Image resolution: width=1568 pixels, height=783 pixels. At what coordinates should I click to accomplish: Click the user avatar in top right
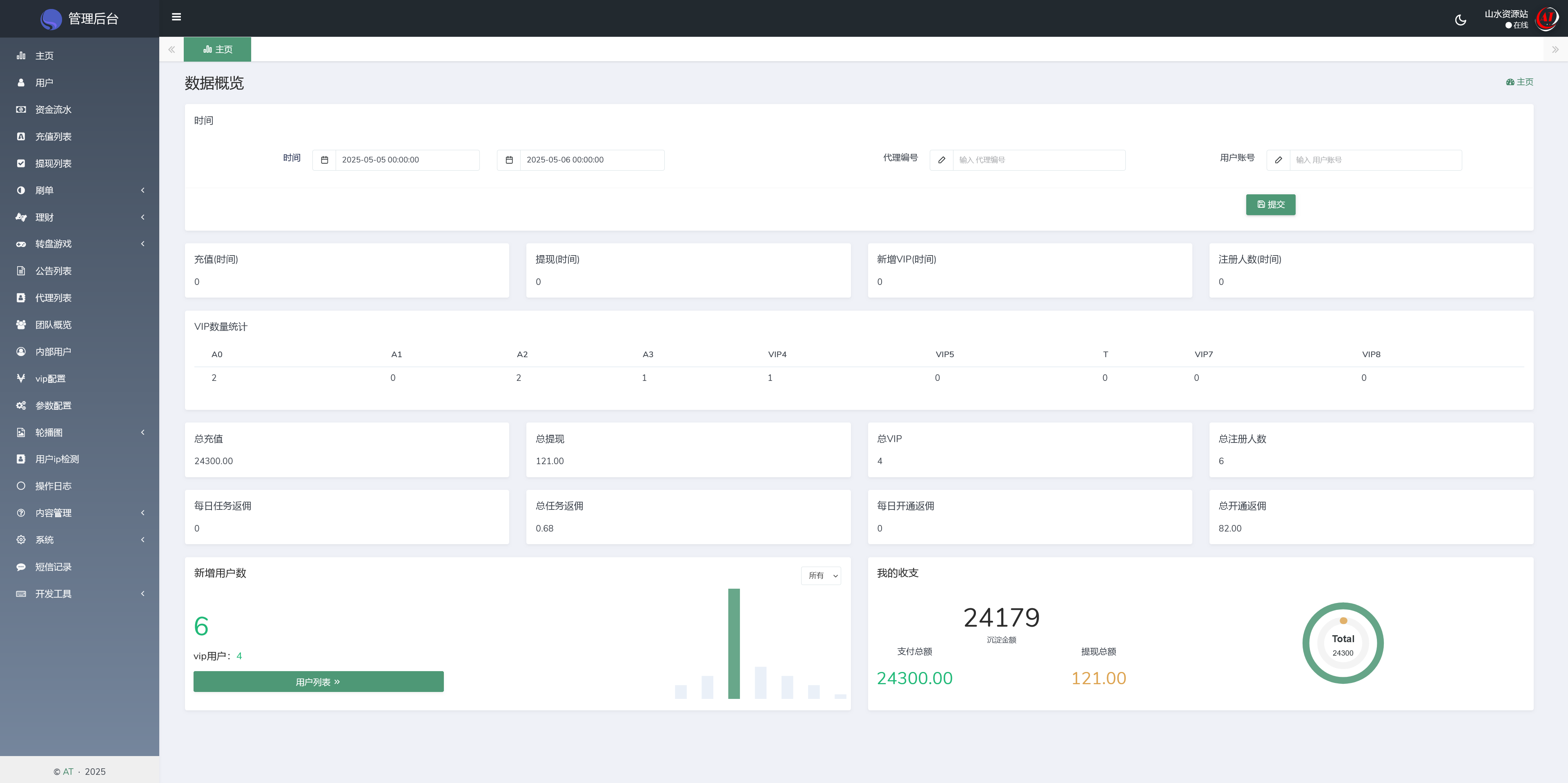coord(1547,19)
